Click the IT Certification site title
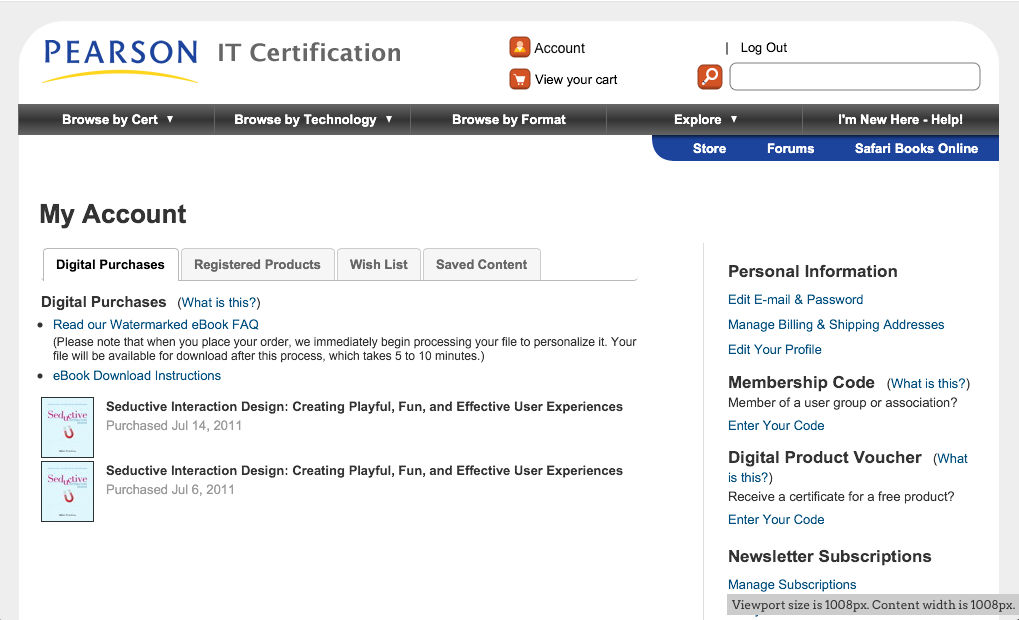Image resolution: width=1019 pixels, height=620 pixels. pos(309,53)
